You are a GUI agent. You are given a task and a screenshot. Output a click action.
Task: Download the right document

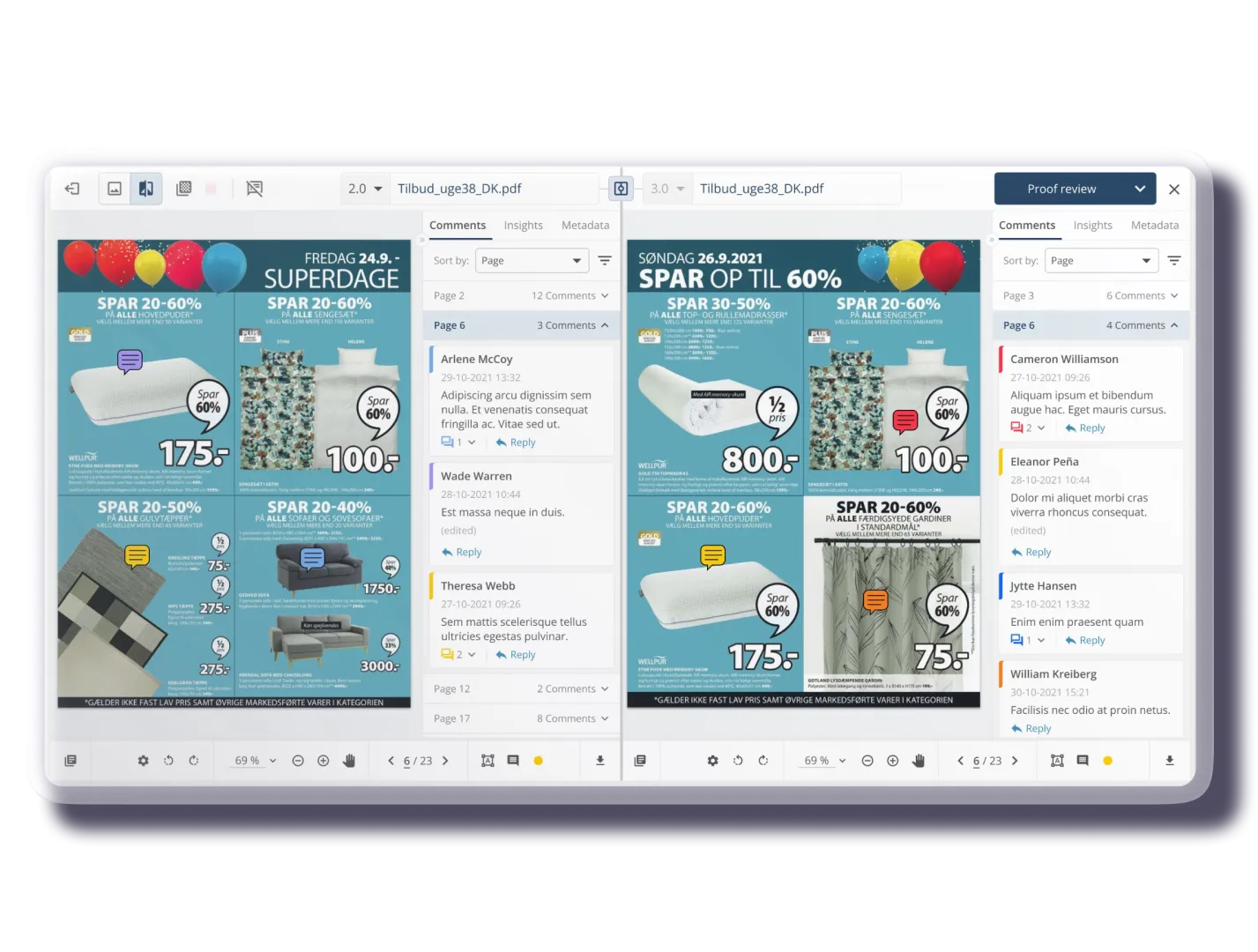point(1170,761)
